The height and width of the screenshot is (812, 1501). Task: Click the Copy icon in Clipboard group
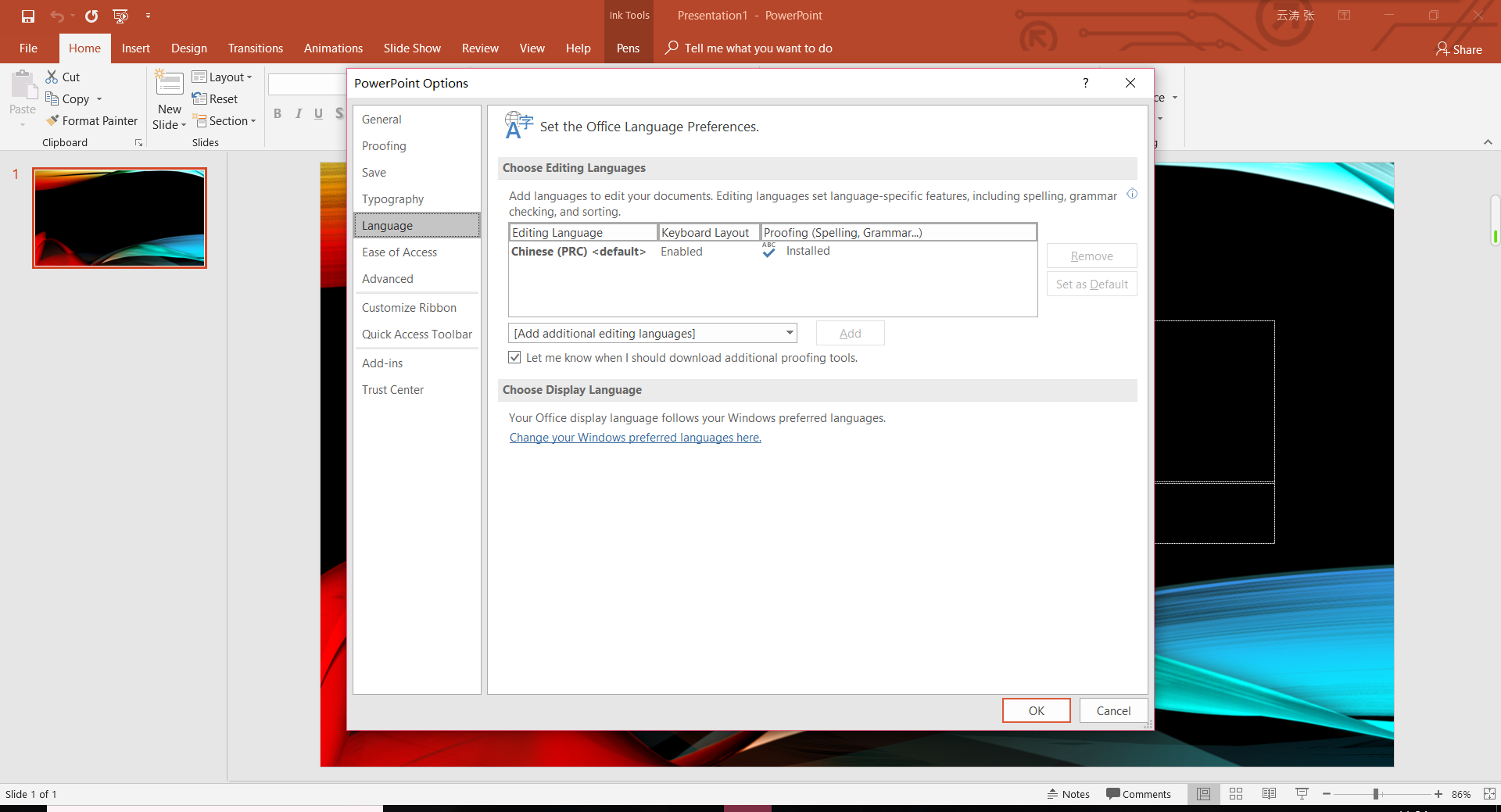tap(52, 98)
